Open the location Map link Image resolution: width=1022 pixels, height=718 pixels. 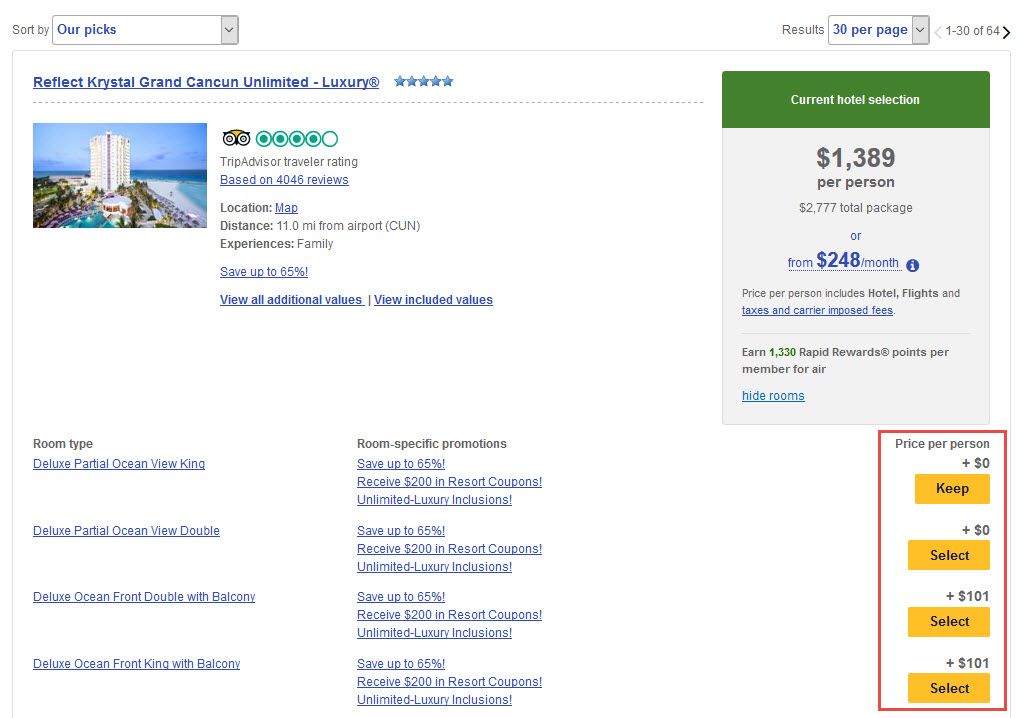[x=286, y=208]
